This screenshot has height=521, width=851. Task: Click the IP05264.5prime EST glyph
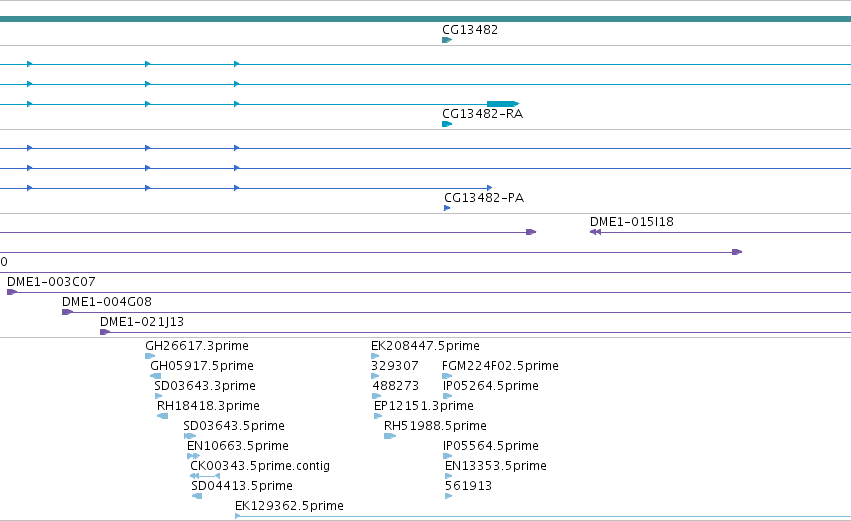pos(448,396)
